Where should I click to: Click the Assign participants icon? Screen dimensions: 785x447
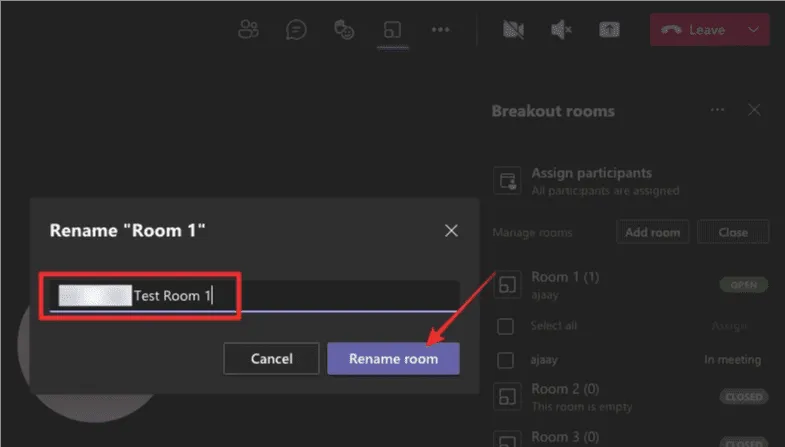507,180
